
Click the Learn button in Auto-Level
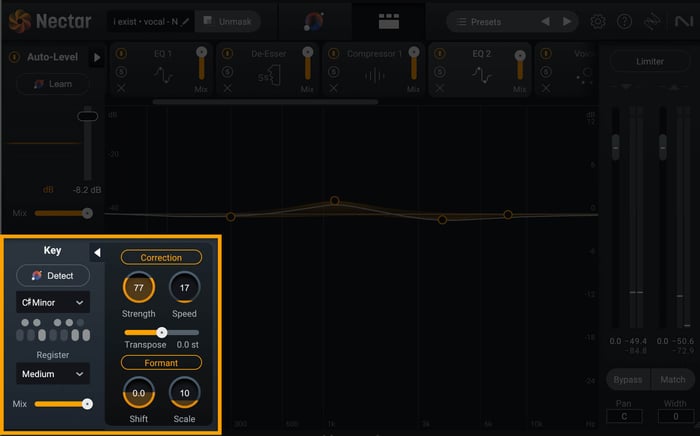point(53,84)
